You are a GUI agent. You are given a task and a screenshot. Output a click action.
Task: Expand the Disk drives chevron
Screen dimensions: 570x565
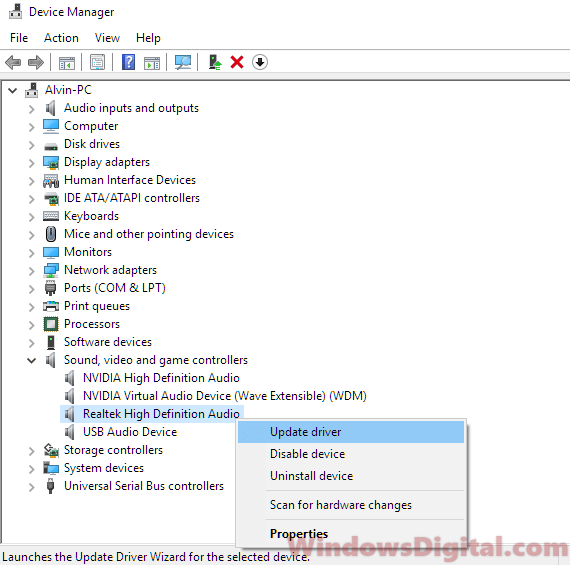pos(32,145)
